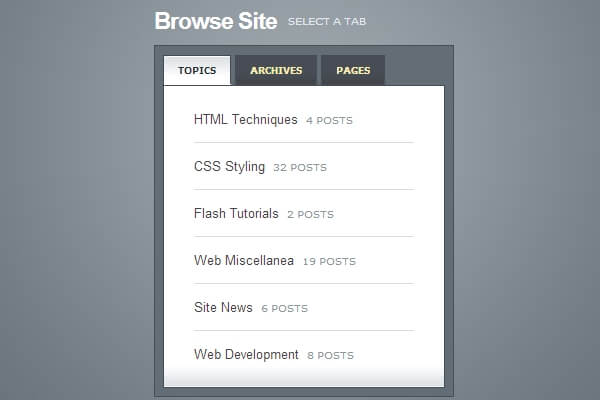600x400 pixels.
Task: Open the Web Miscellanea topic
Action: click(x=244, y=261)
